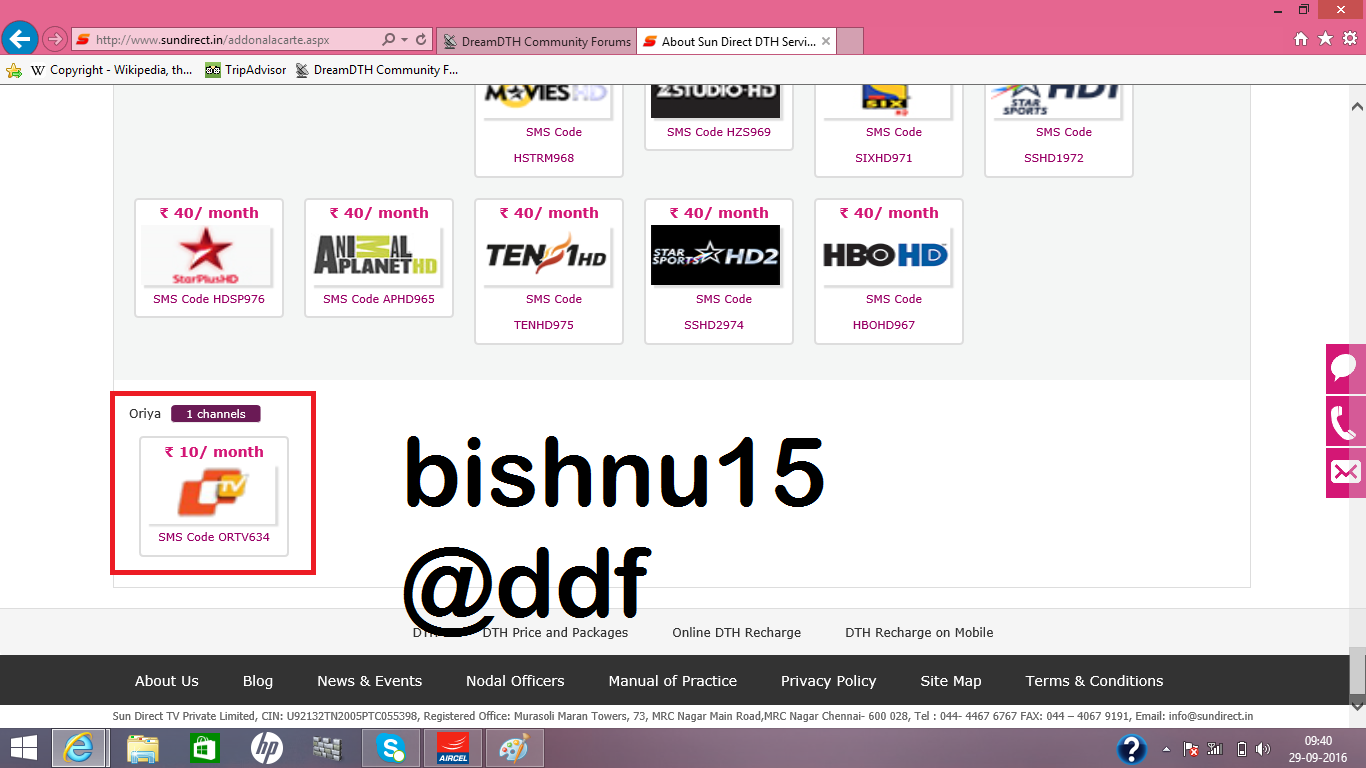Image resolution: width=1366 pixels, height=768 pixels.
Task: Click SMS Code HZS969 text
Action: (x=719, y=132)
